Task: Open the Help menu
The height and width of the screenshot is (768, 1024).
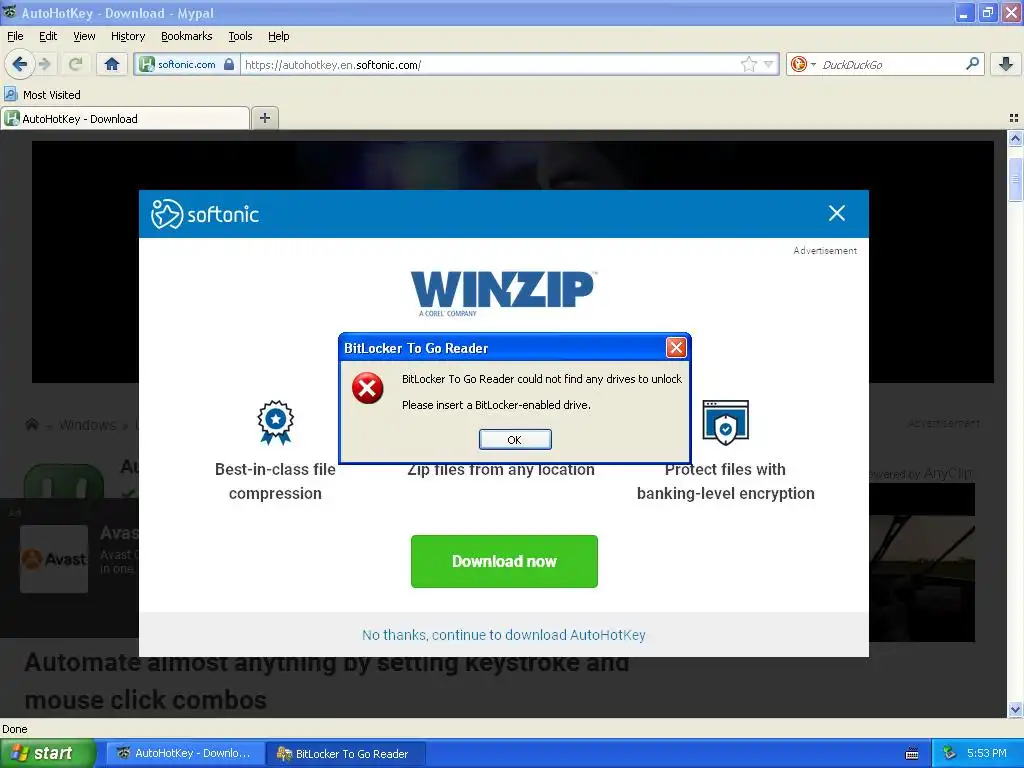Action: 279,36
